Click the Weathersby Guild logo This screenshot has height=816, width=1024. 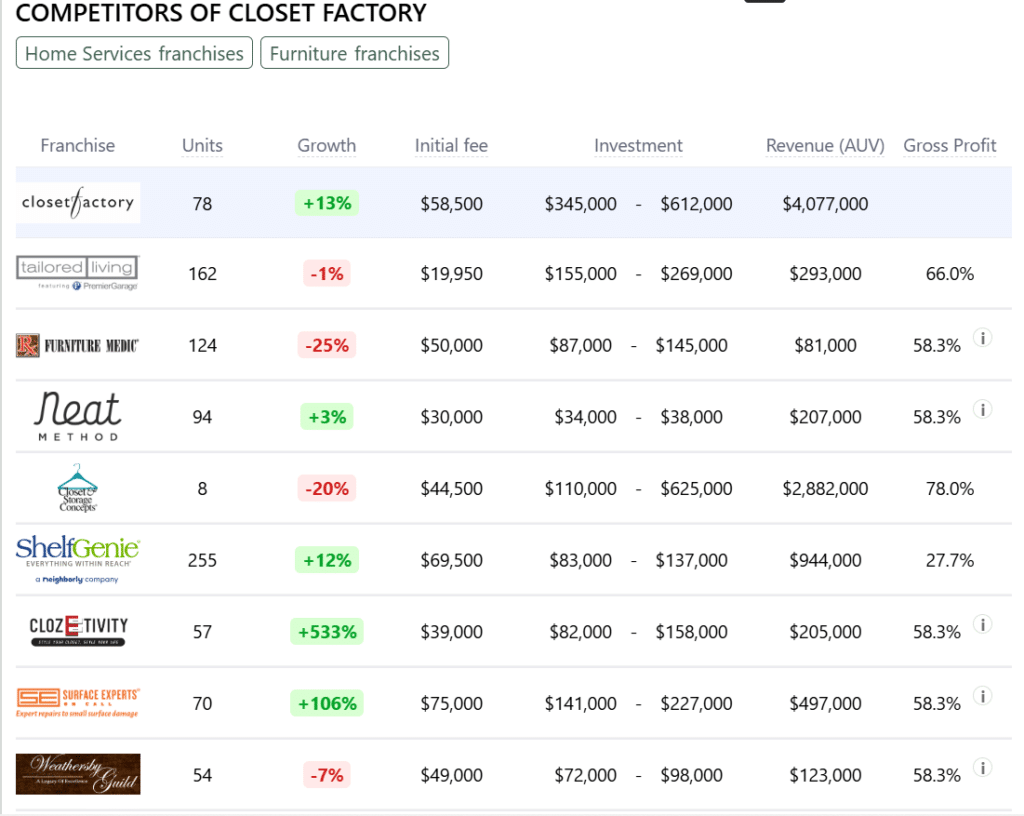pos(78,774)
